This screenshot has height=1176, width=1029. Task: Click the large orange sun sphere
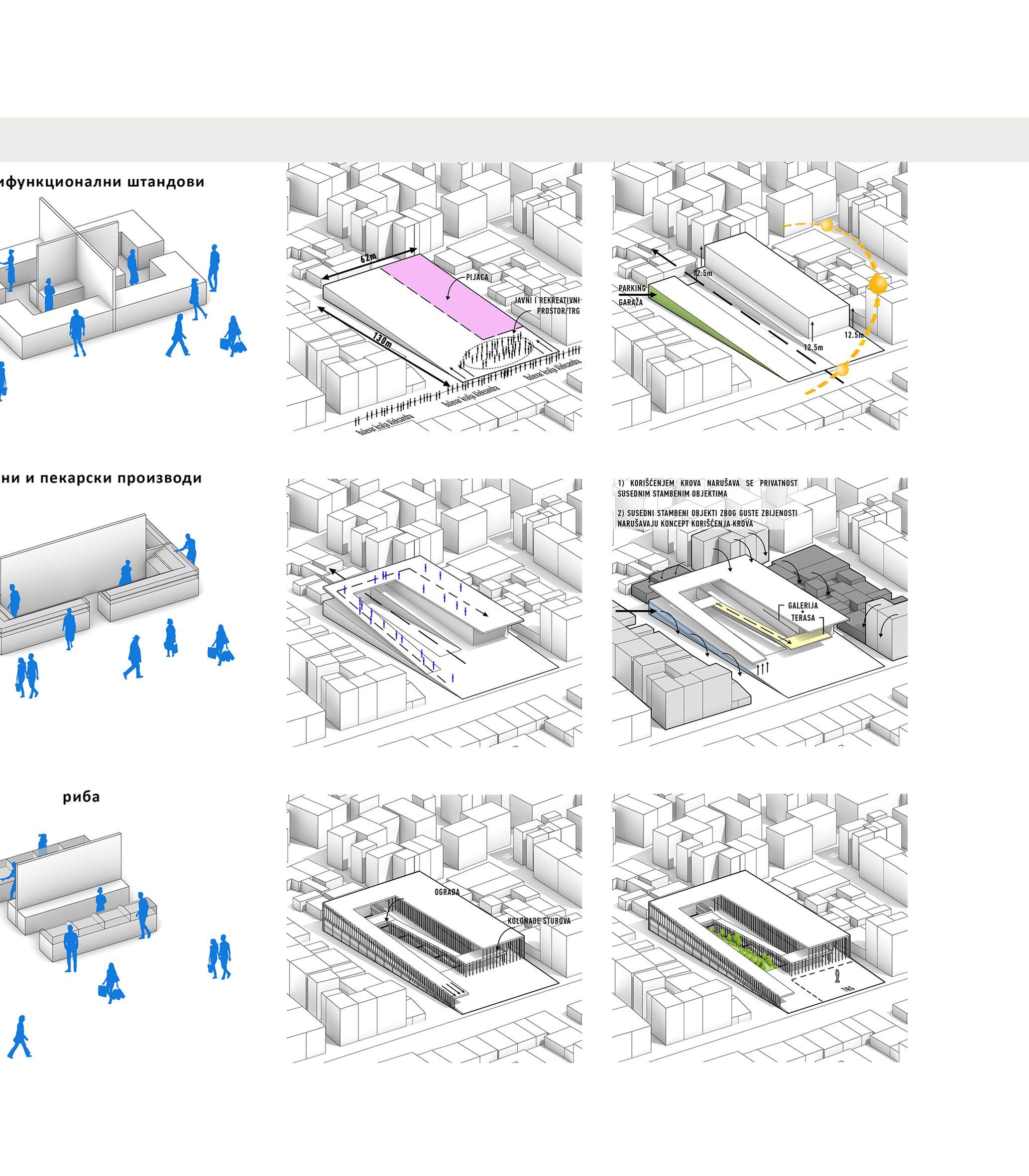(x=877, y=284)
